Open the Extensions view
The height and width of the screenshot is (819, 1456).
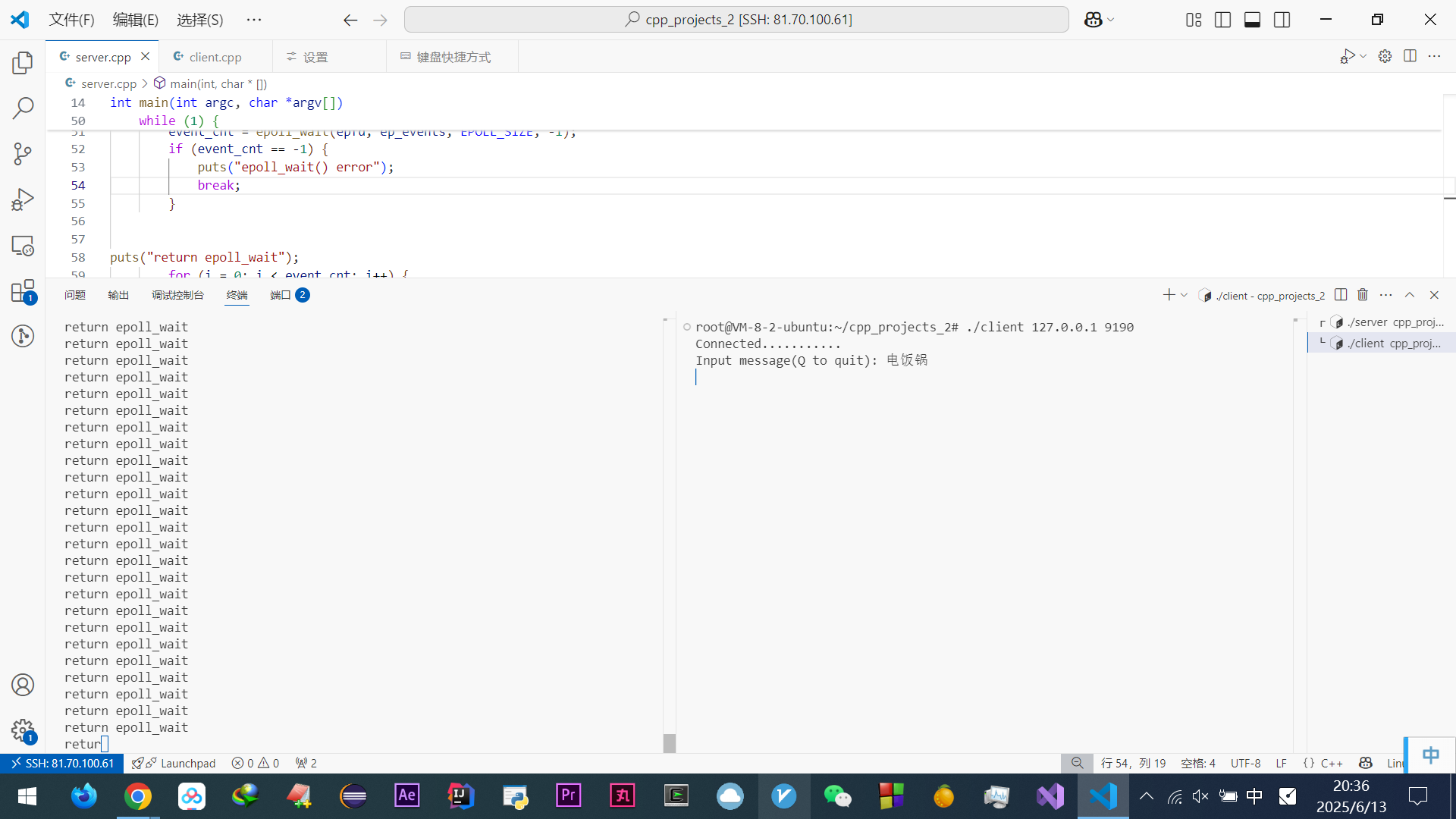(23, 291)
